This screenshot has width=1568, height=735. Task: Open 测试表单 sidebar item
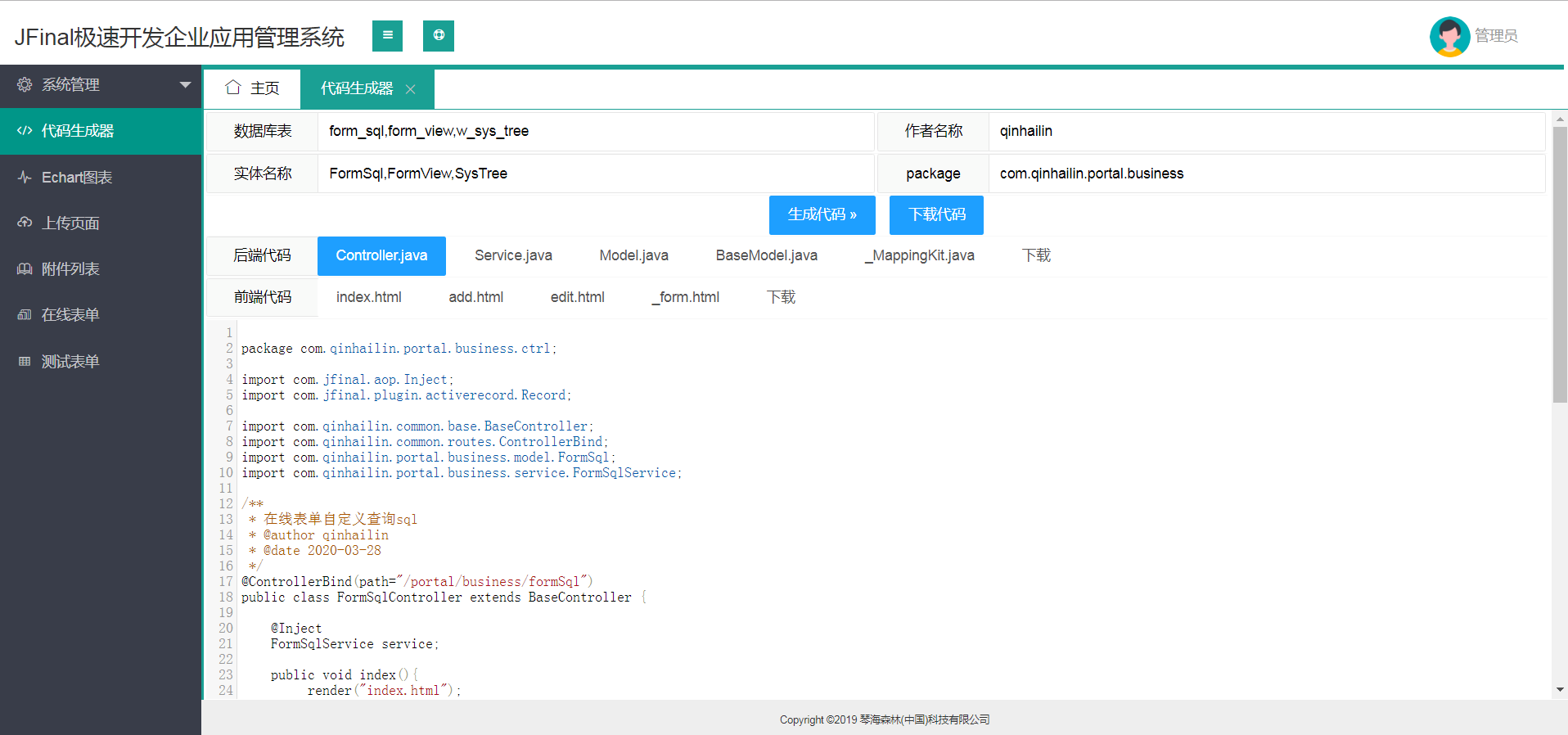click(101, 362)
